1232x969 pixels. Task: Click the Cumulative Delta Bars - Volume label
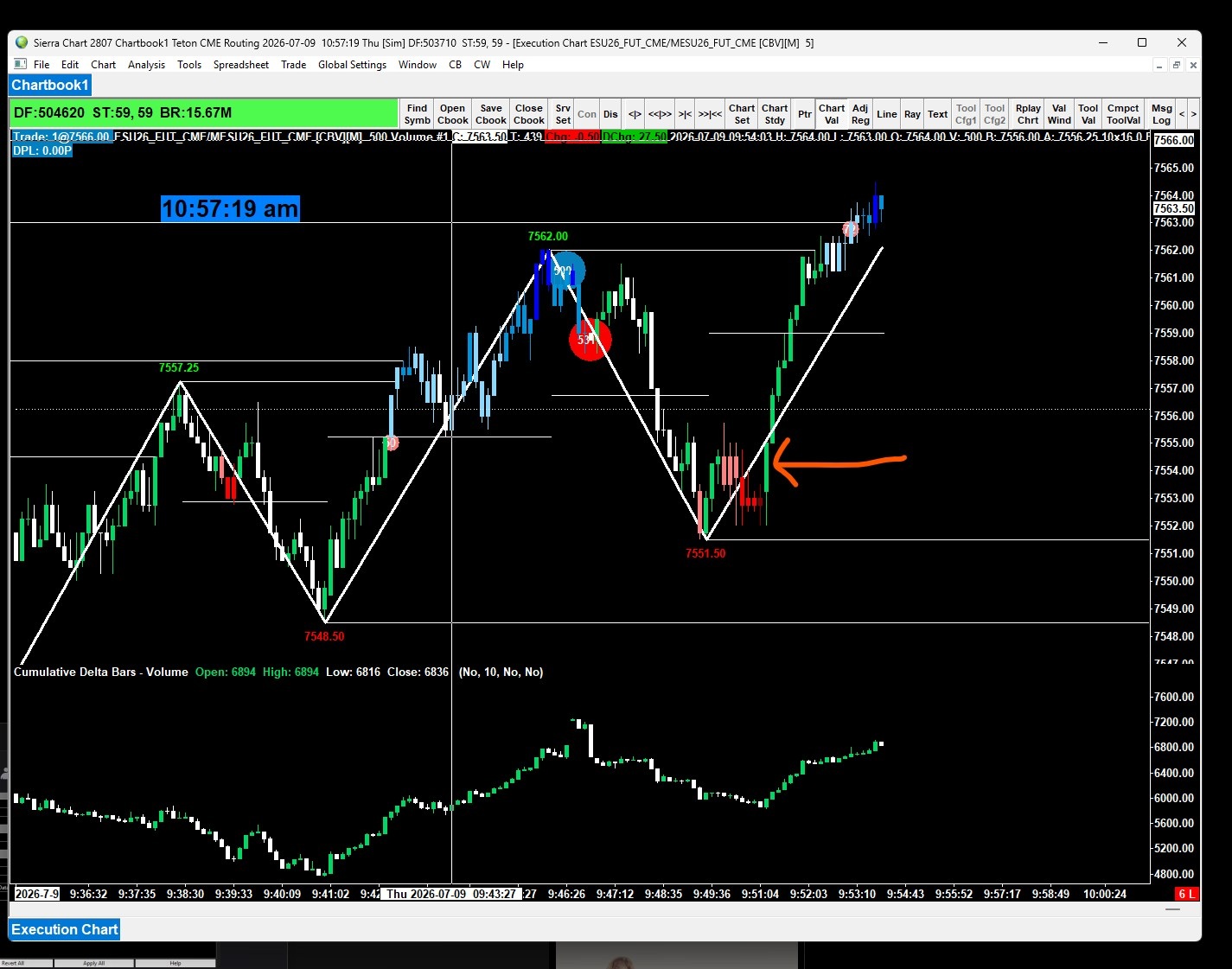click(x=101, y=672)
